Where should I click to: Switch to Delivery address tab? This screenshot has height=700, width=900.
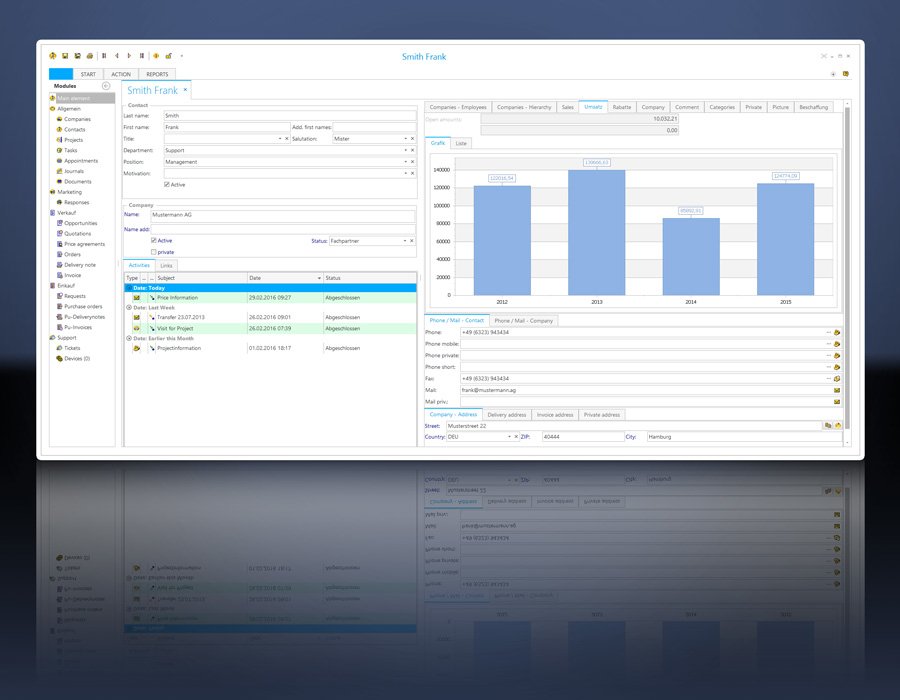(507, 415)
